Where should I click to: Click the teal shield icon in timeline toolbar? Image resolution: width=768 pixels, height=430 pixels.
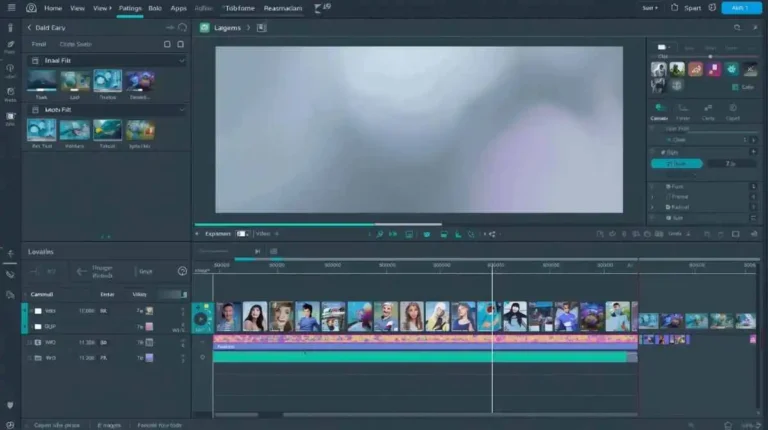(x=427, y=234)
